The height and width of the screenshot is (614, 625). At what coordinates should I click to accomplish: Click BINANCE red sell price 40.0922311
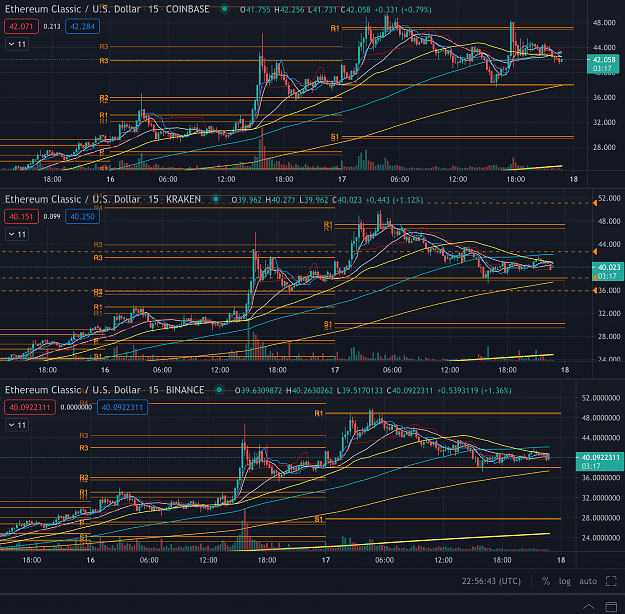click(29, 407)
